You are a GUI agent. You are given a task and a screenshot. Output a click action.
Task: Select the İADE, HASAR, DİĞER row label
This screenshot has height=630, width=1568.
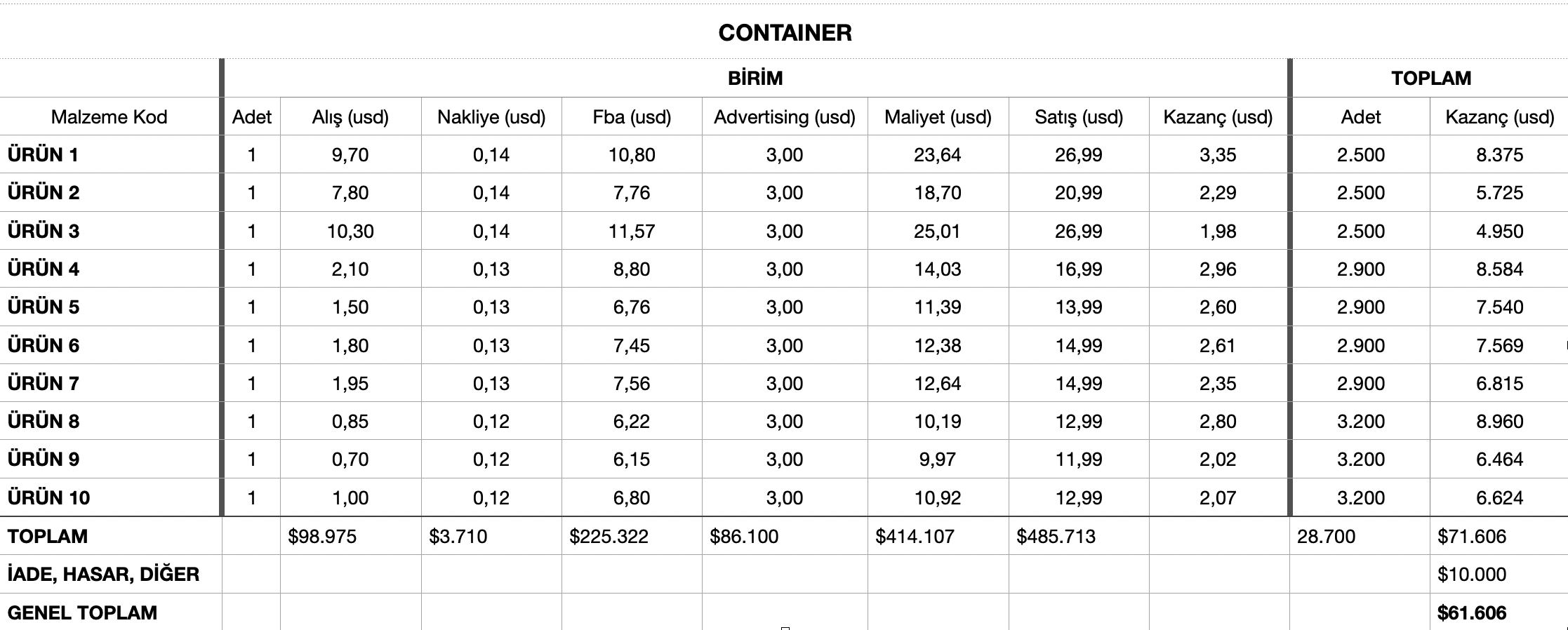tap(103, 574)
